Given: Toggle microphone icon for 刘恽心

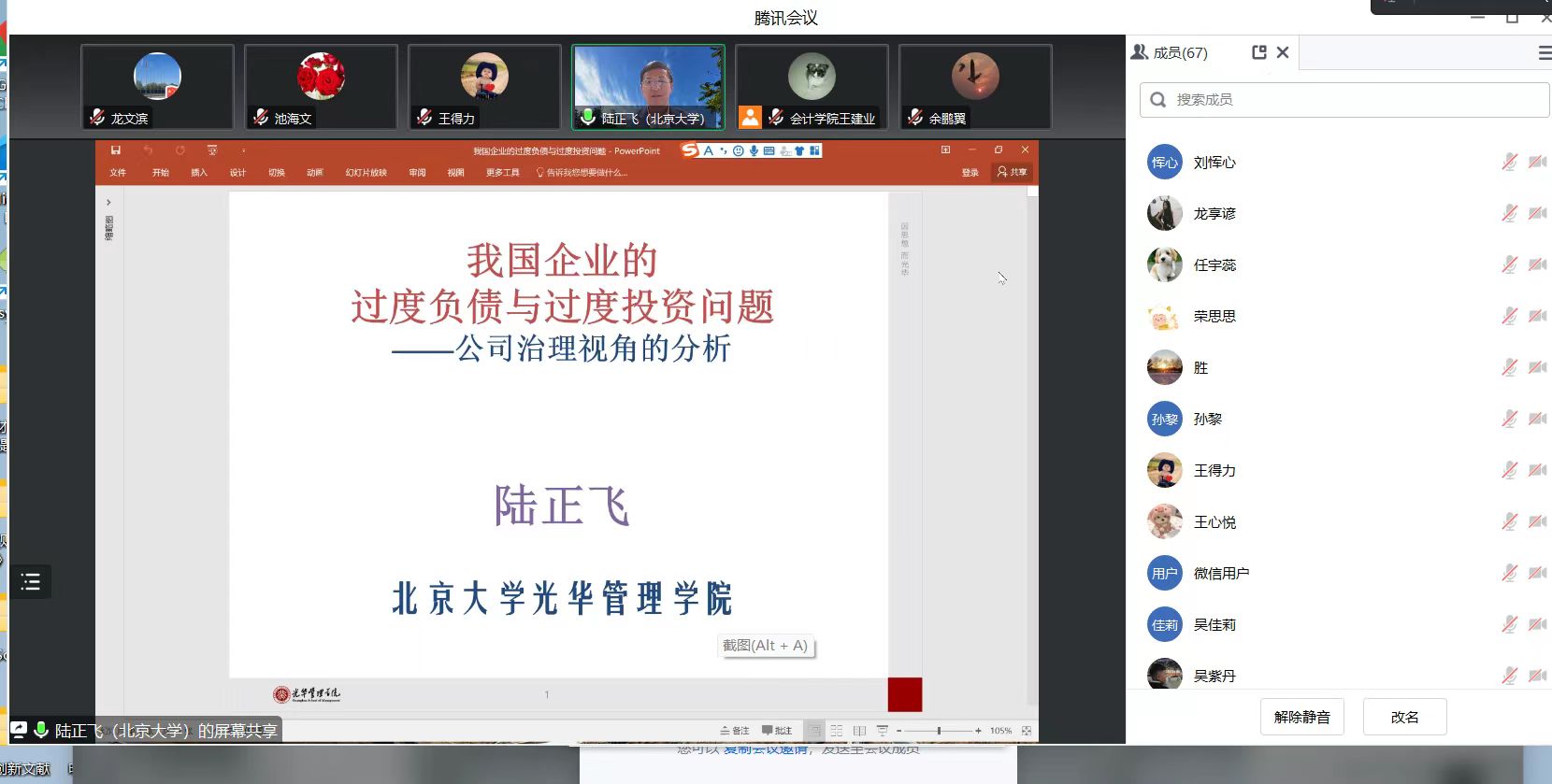Looking at the screenshot, I should click(x=1509, y=163).
